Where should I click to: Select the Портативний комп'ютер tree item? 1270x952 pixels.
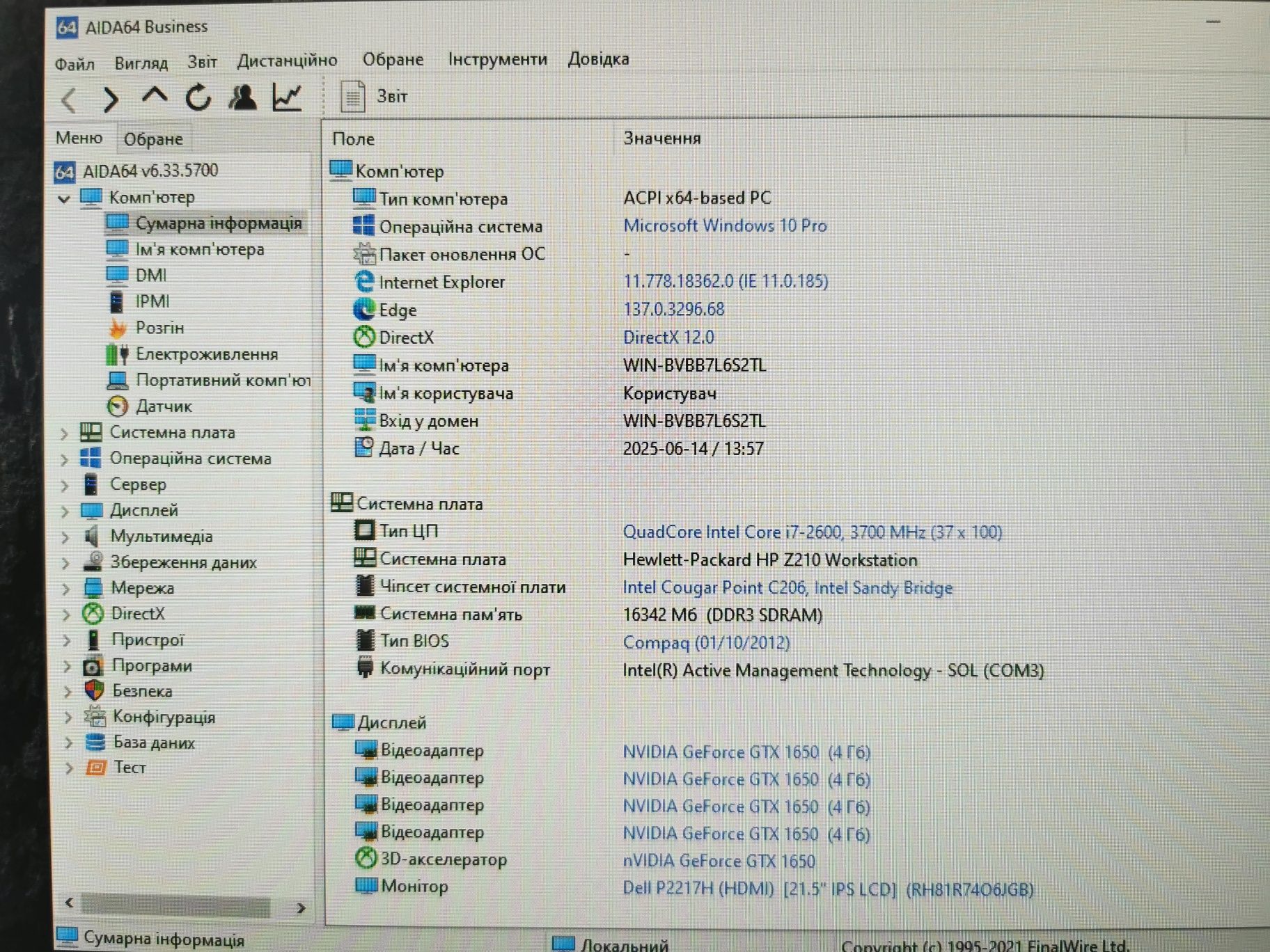click(x=210, y=380)
